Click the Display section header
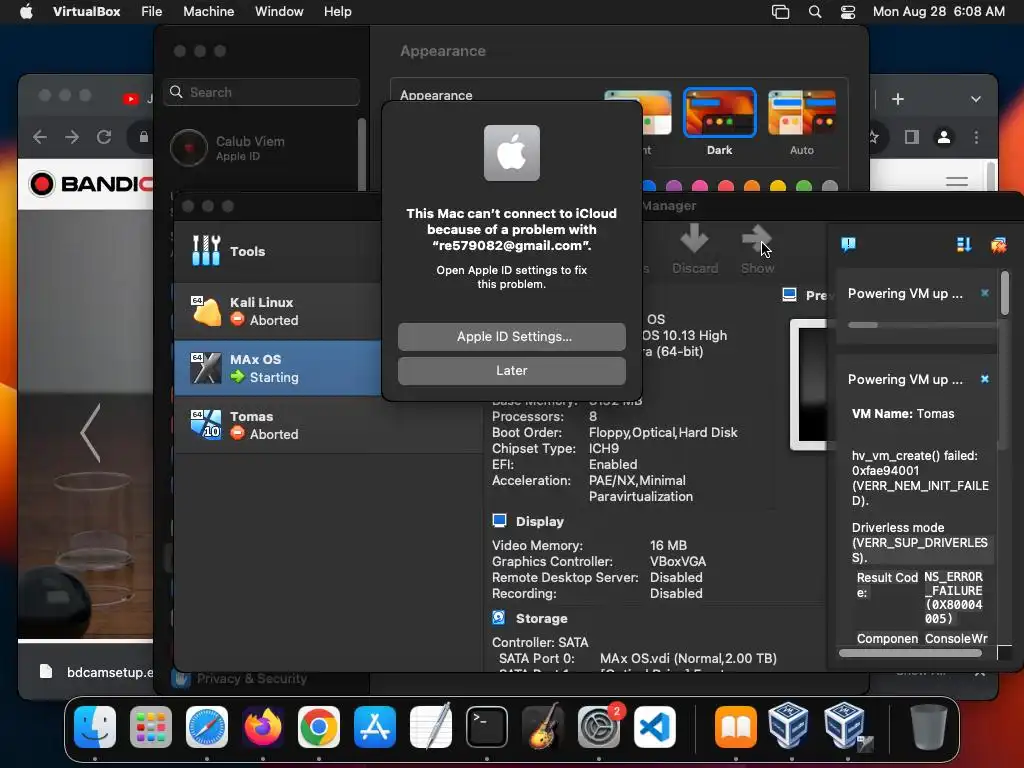1024x768 pixels. (539, 521)
